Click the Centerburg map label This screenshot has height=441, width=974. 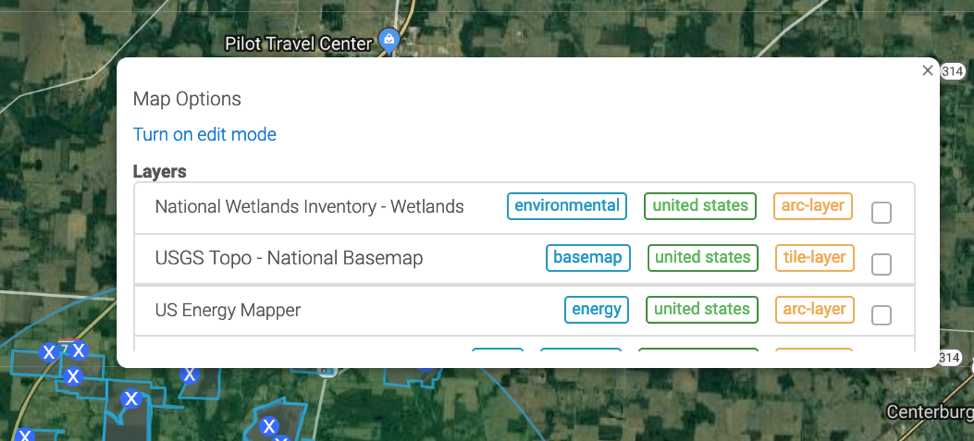click(930, 412)
